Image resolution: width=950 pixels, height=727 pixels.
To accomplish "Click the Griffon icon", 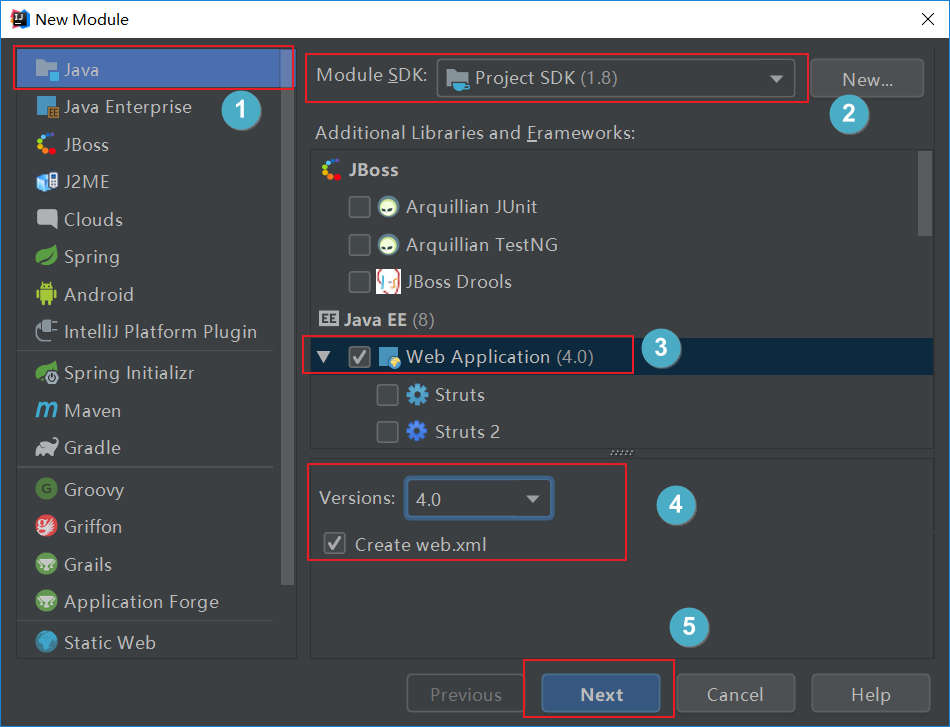I will [x=47, y=526].
